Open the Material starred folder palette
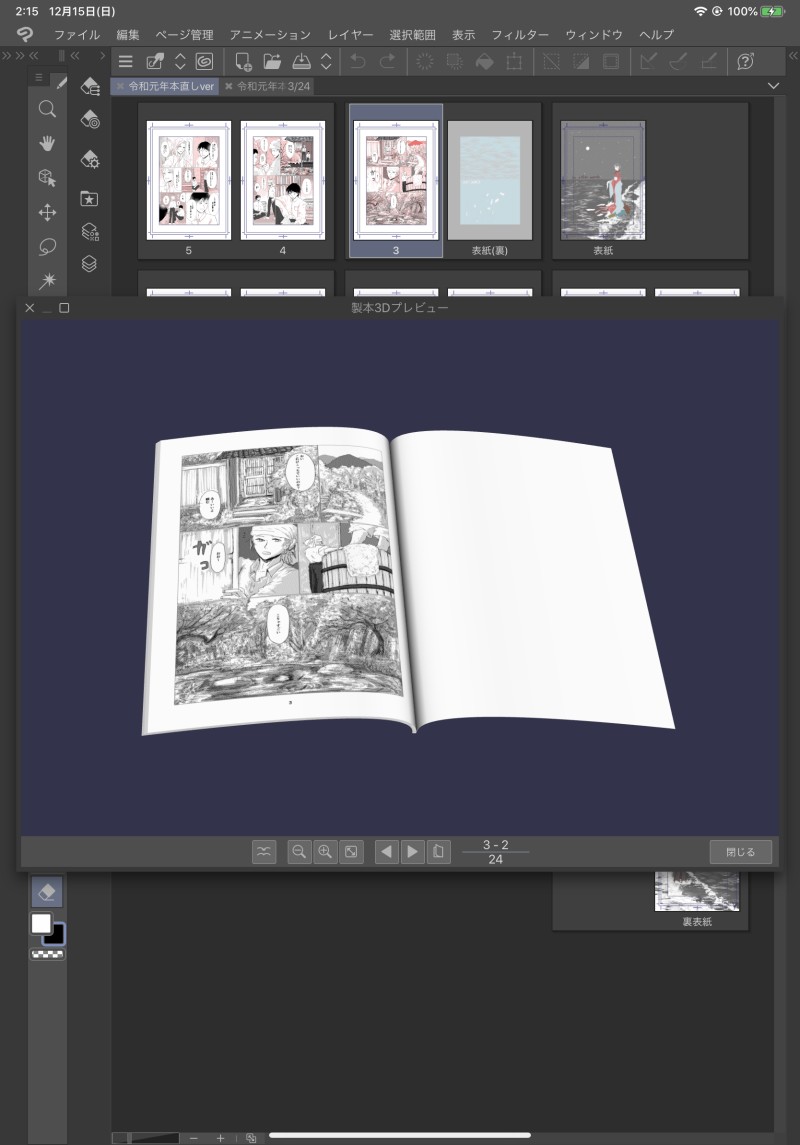 pos(89,199)
